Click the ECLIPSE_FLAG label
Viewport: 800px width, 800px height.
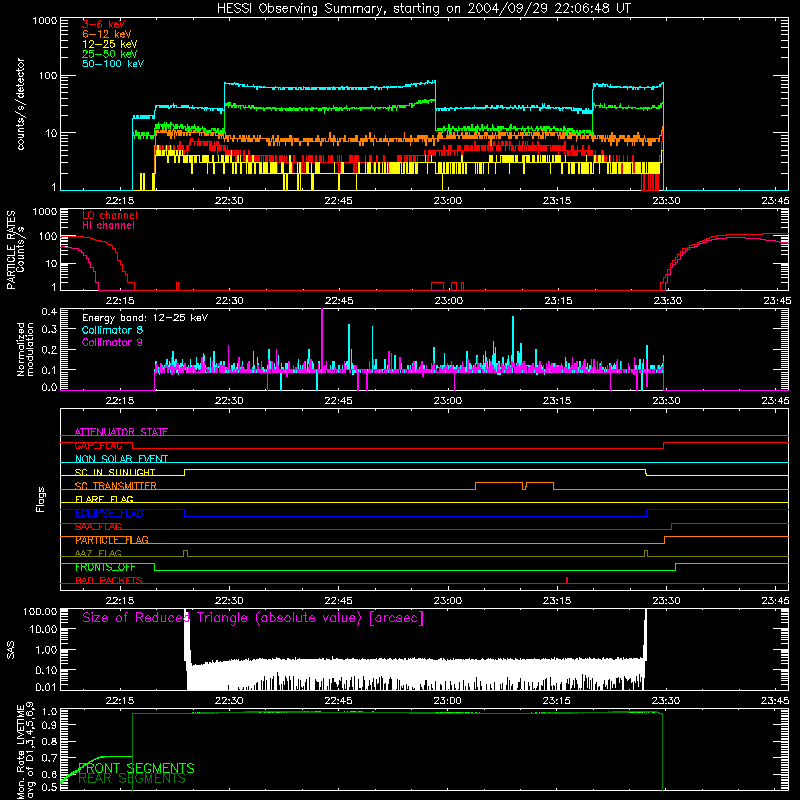(x=109, y=513)
